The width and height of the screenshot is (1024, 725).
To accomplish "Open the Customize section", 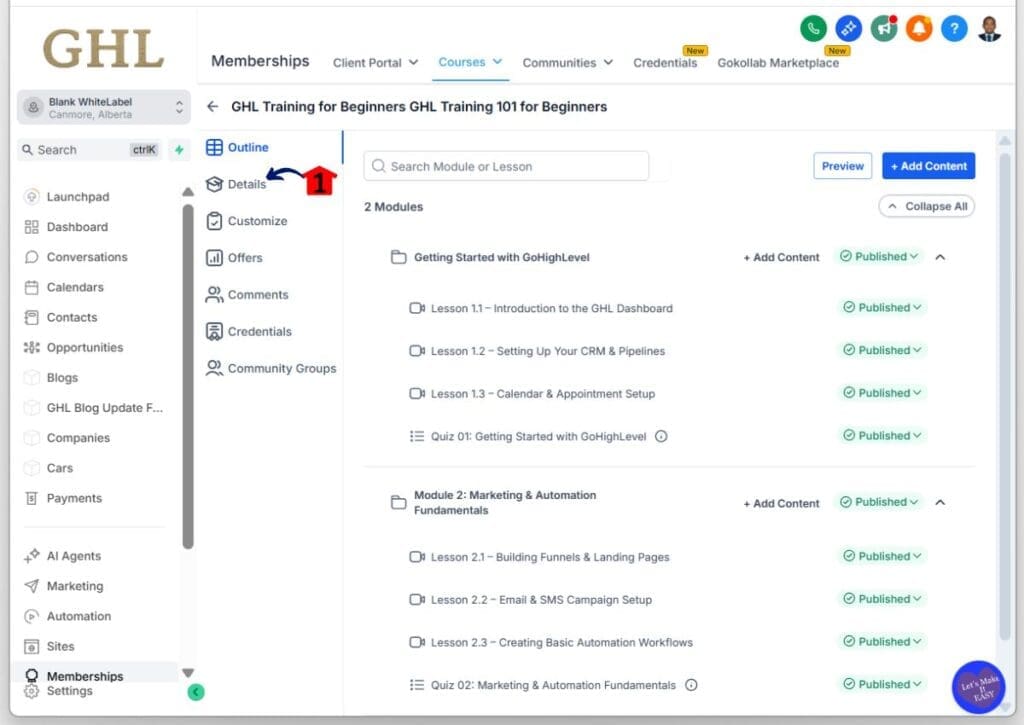I will 257,221.
